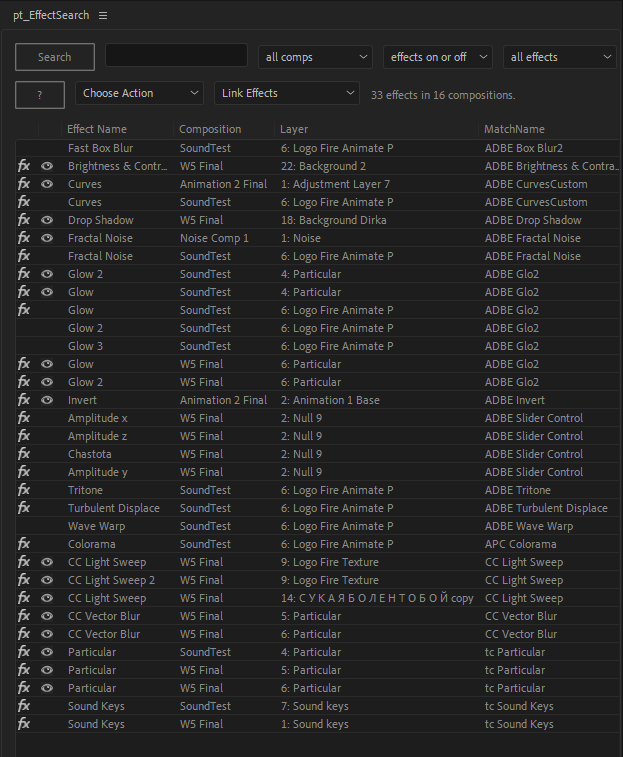Sort by the Composition column header

pyautogui.click(x=210, y=129)
